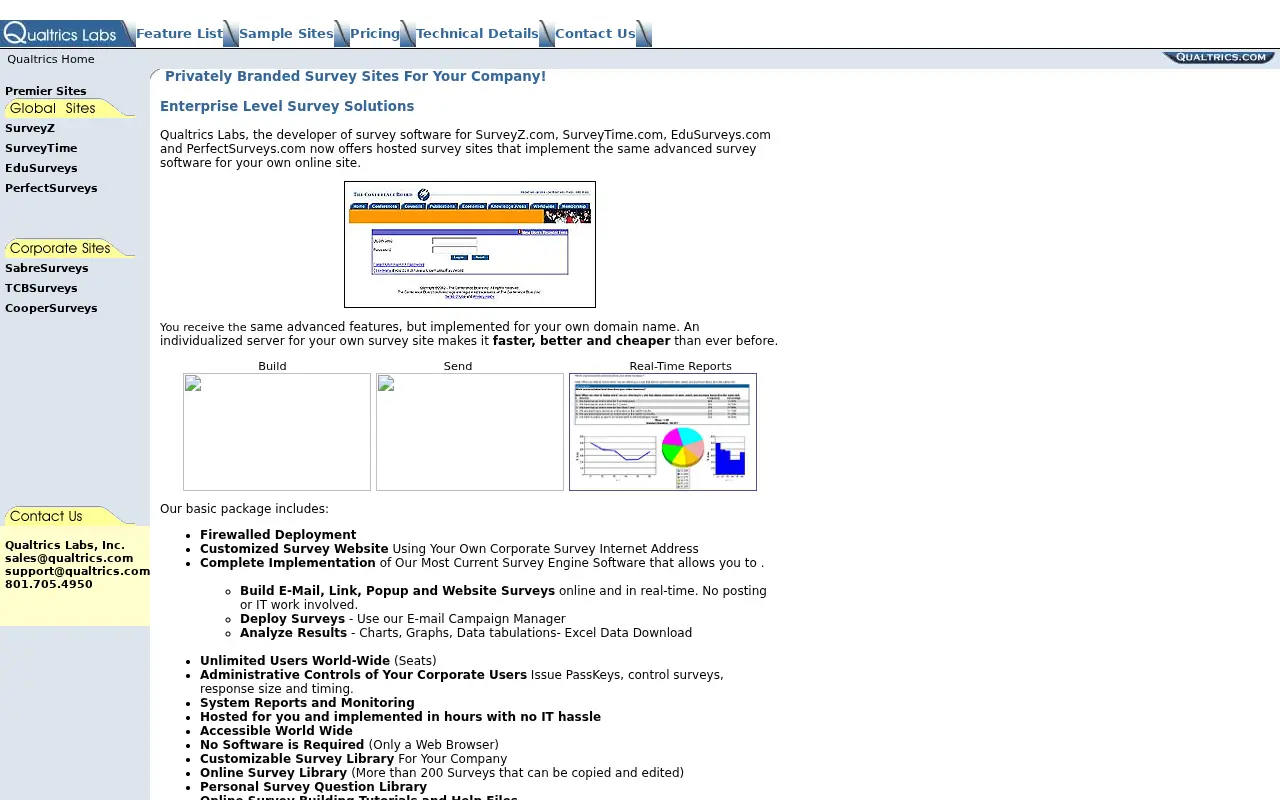The width and height of the screenshot is (1280, 800).
Task: Open the Premier Sites link
Action: point(46,91)
